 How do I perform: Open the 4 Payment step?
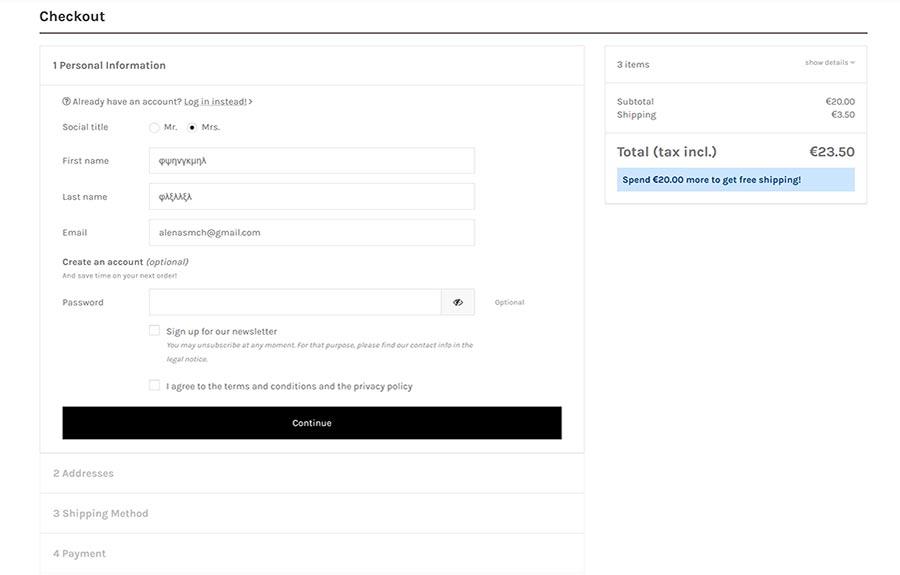pyautogui.click(x=312, y=554)
